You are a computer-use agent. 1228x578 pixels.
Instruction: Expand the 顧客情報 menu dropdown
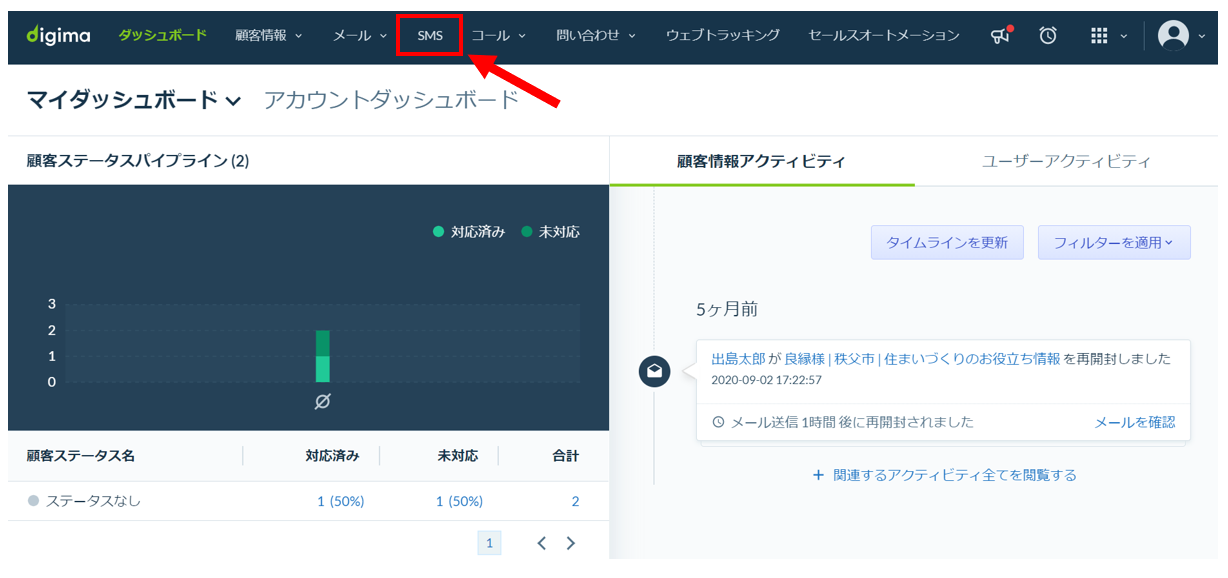coord(269,35)
